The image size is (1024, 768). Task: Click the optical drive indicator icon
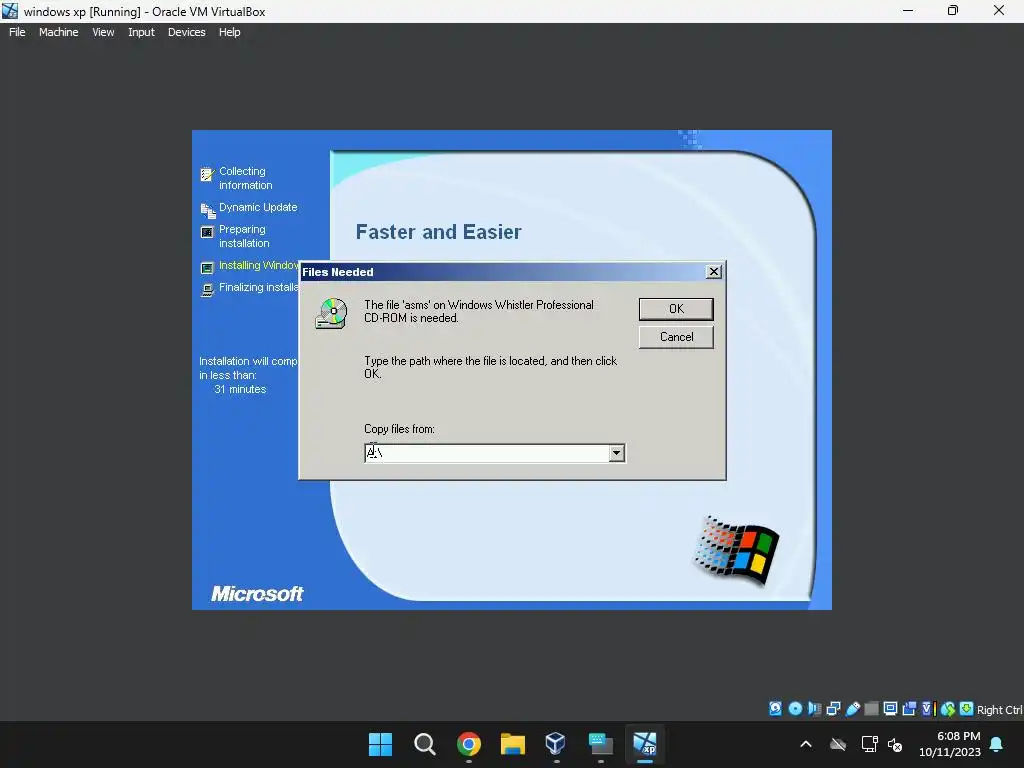pyautogui.click(x=795, y=709)
